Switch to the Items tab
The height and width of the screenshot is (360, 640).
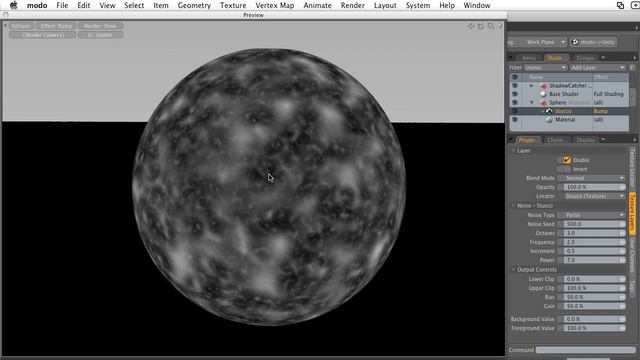[529, 58]
